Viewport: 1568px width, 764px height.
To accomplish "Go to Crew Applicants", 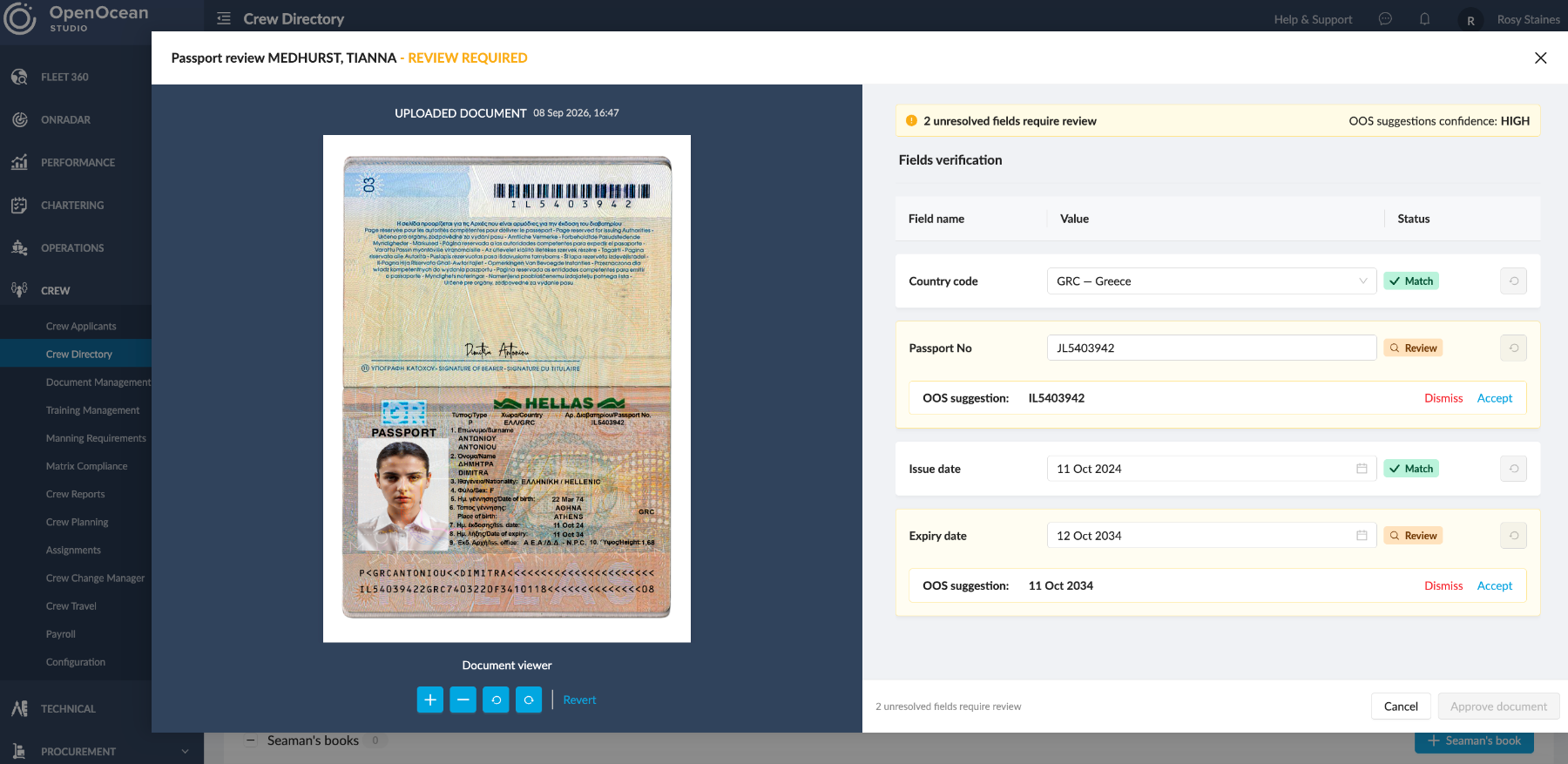I will coord(81,326).
